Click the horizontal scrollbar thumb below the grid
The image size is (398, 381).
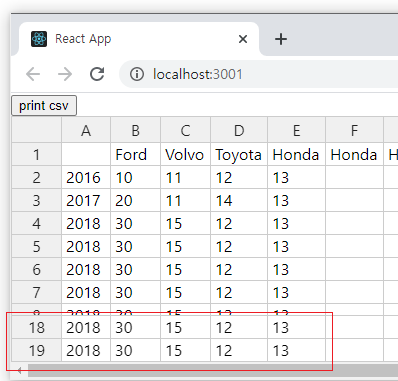pos(213,370)
